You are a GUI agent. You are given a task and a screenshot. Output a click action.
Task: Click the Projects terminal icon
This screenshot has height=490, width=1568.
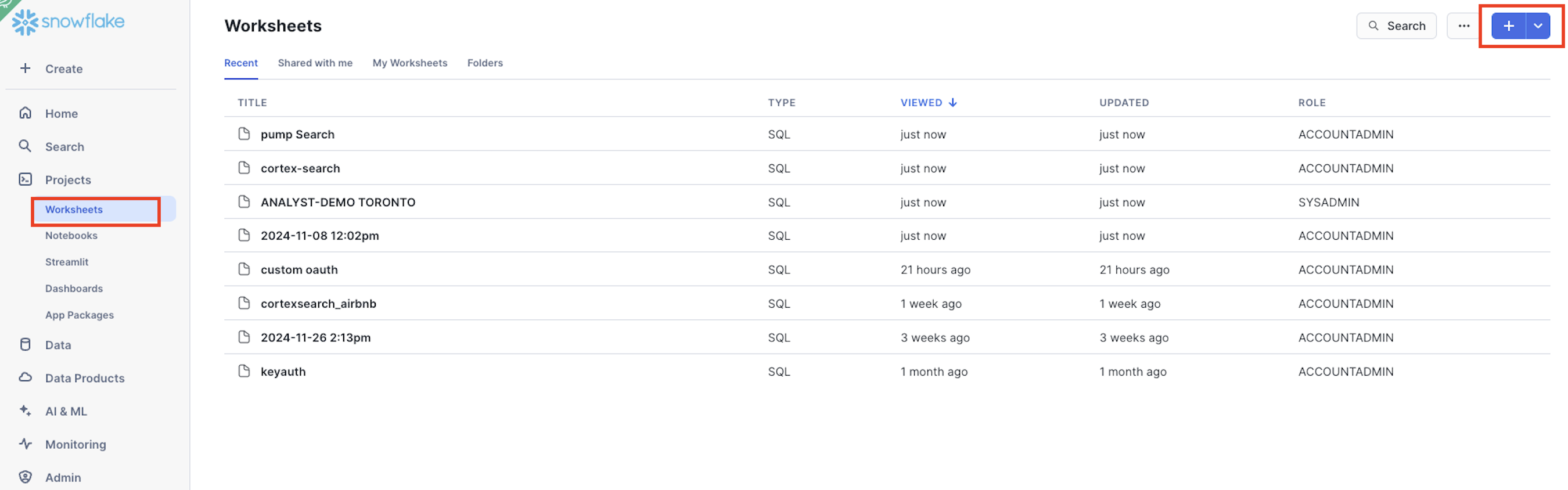click(25, 179)
